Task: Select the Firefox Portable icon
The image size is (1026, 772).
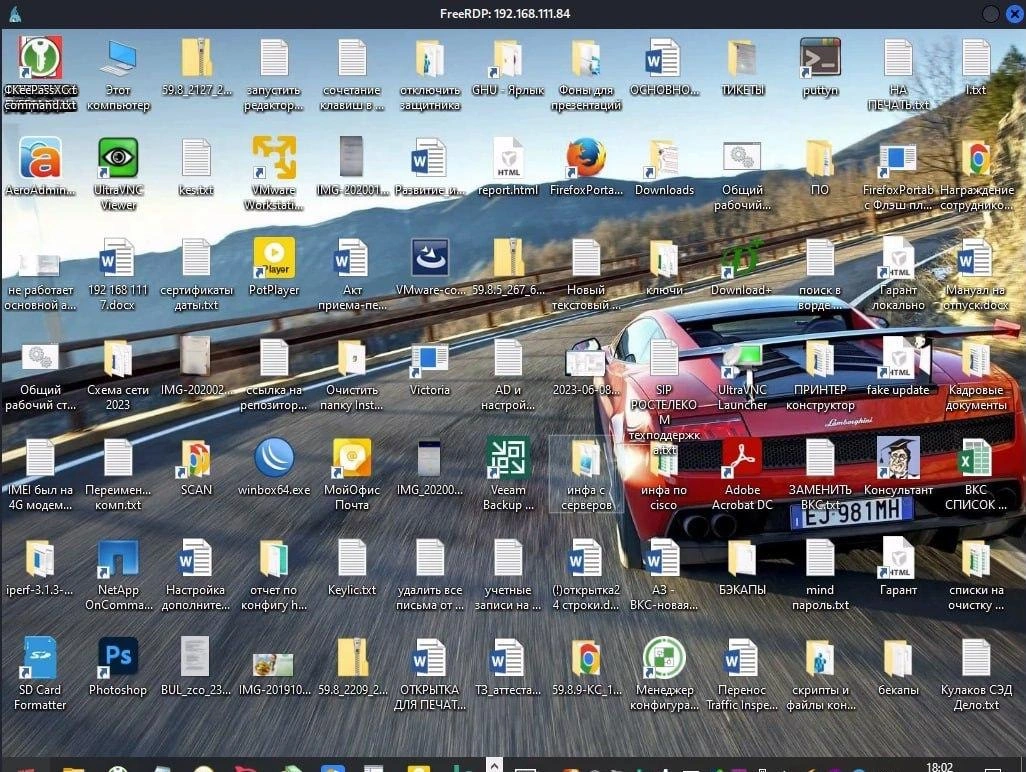Action: click(586, 159)
